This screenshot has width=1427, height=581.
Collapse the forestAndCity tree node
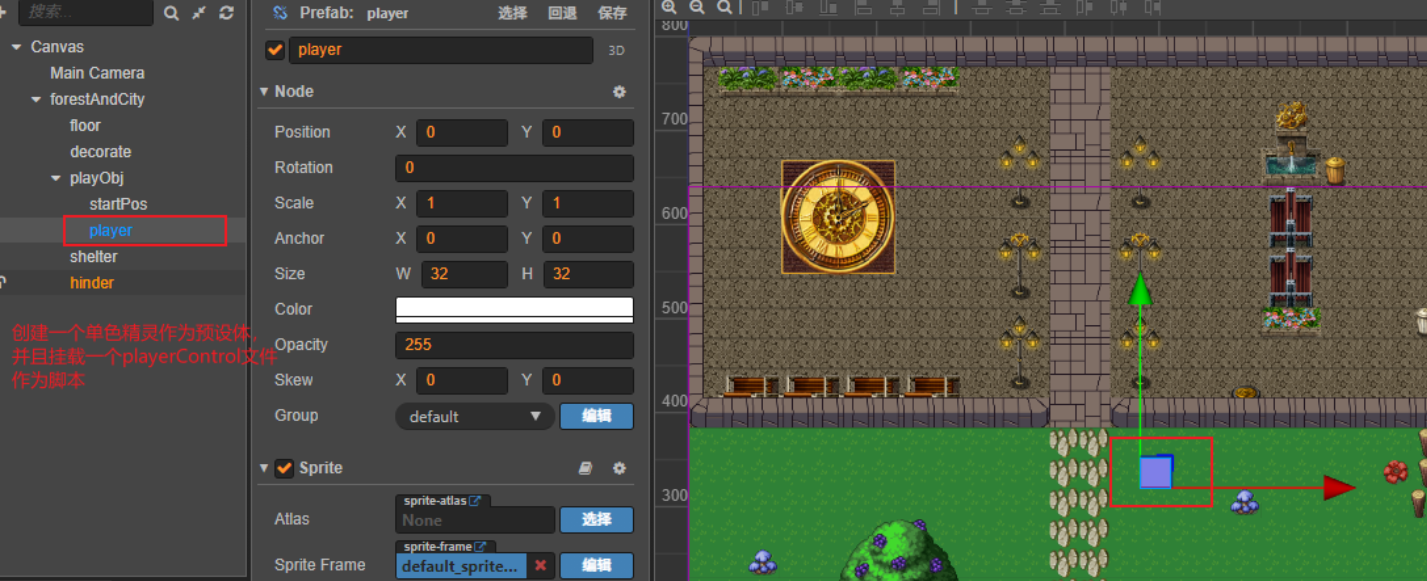coord(37,99)
